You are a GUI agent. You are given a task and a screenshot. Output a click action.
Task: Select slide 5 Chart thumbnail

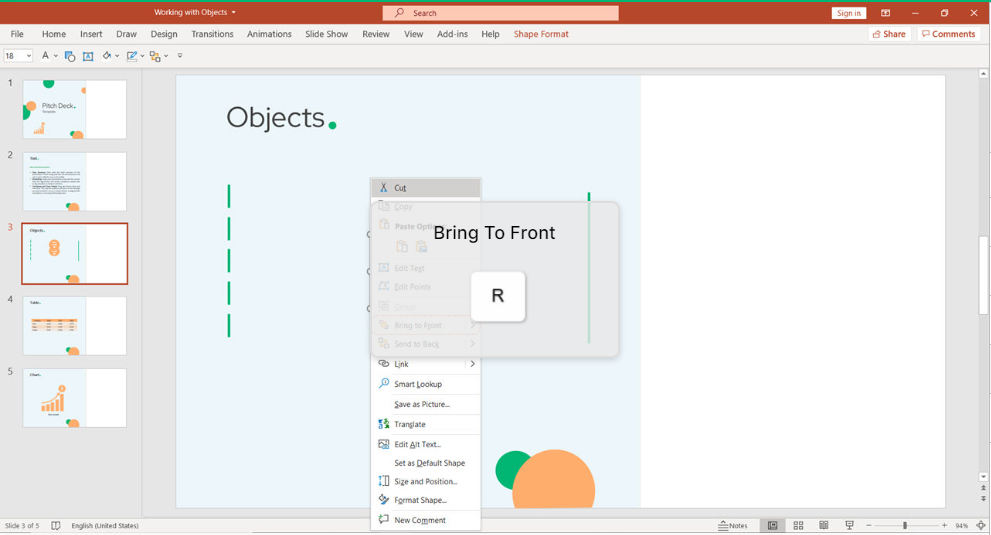(x=75, y=398)
